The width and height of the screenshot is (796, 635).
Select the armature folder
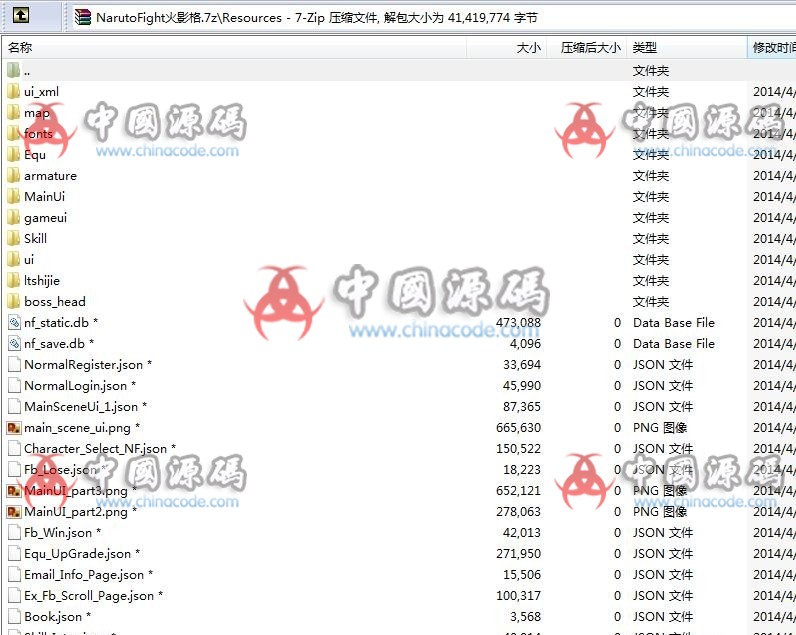pyautogui.click(x=50, y=176)
